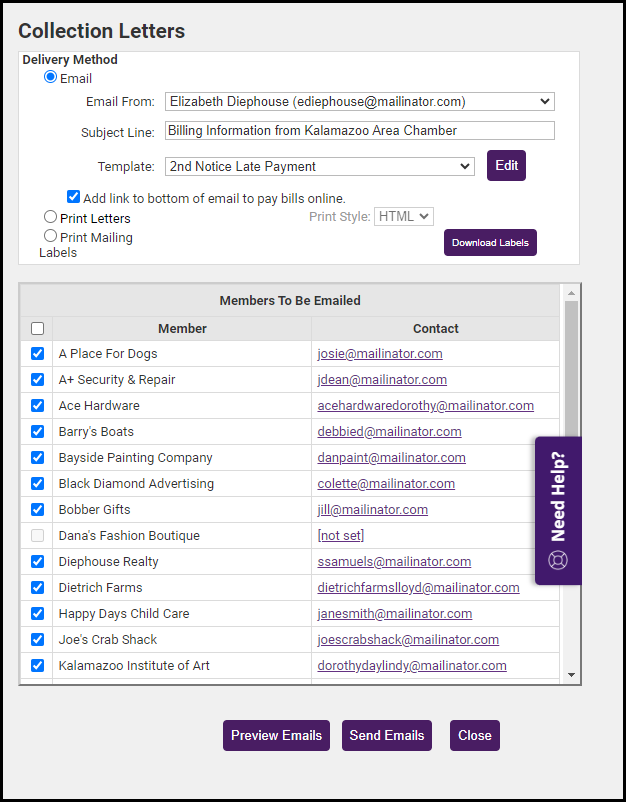The image size is (626, 802).
Task: Uncheck the Ace Hardware member checkbox
Action: tap(37, 406)
